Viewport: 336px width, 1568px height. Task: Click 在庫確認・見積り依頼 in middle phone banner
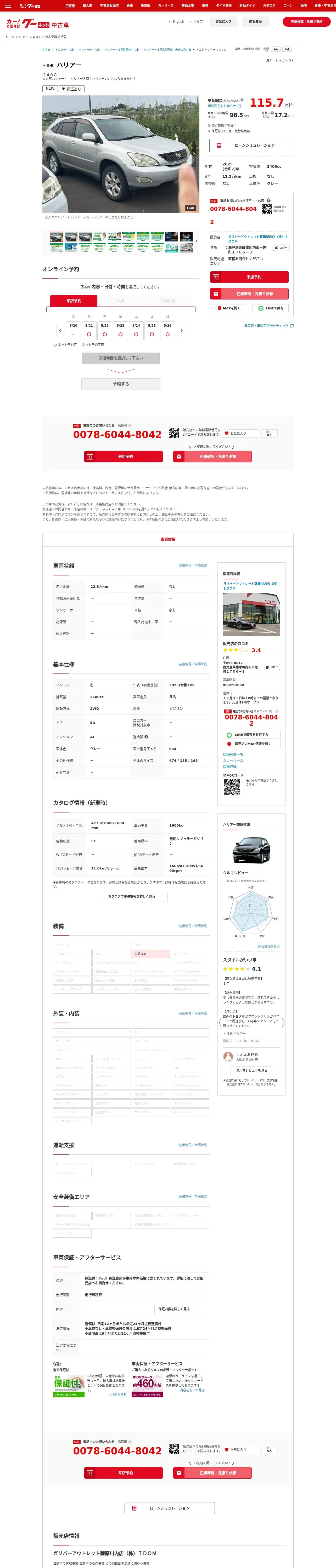click(213, 457)
